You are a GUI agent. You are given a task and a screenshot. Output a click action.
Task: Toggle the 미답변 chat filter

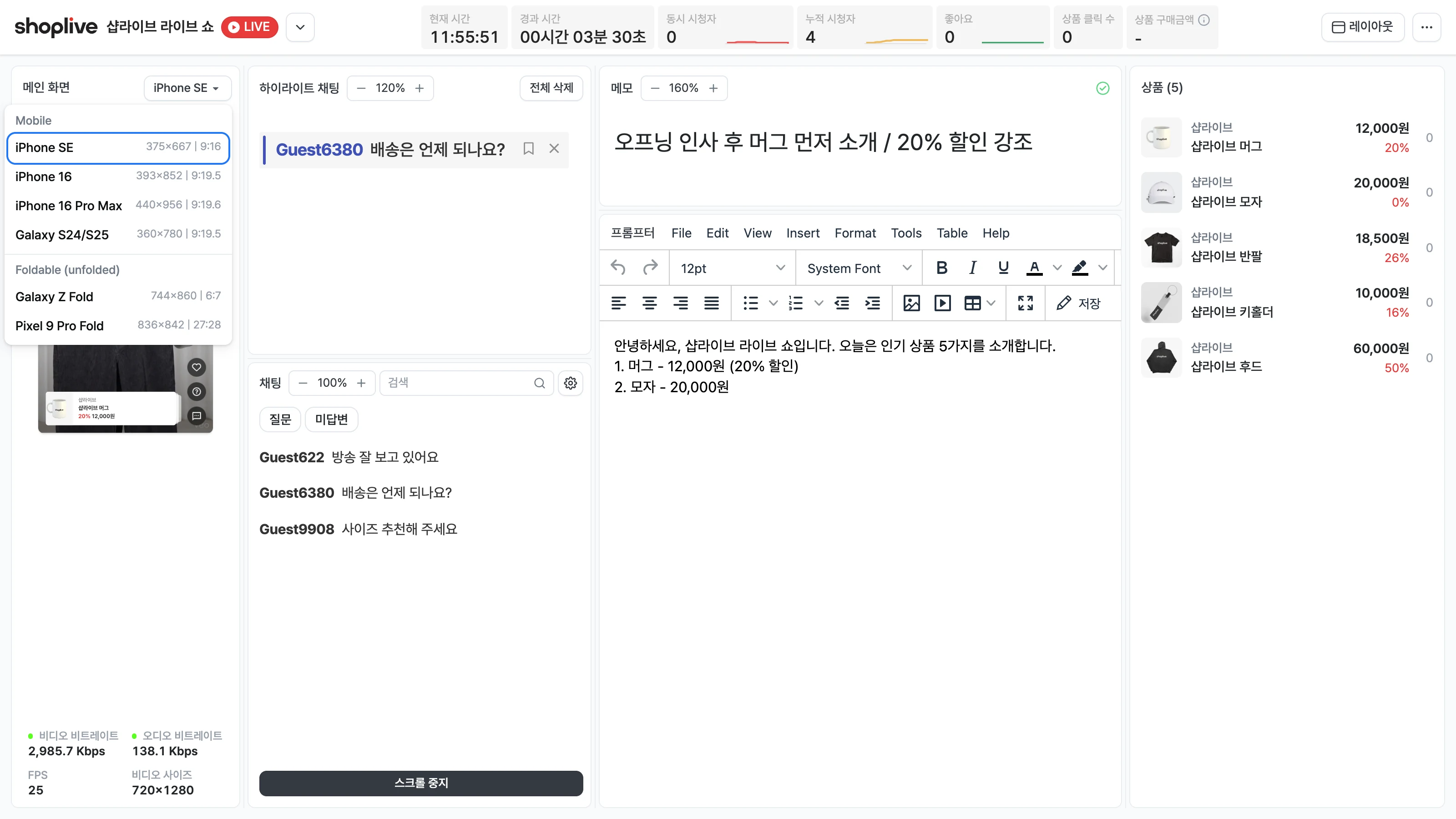point(331,420)
